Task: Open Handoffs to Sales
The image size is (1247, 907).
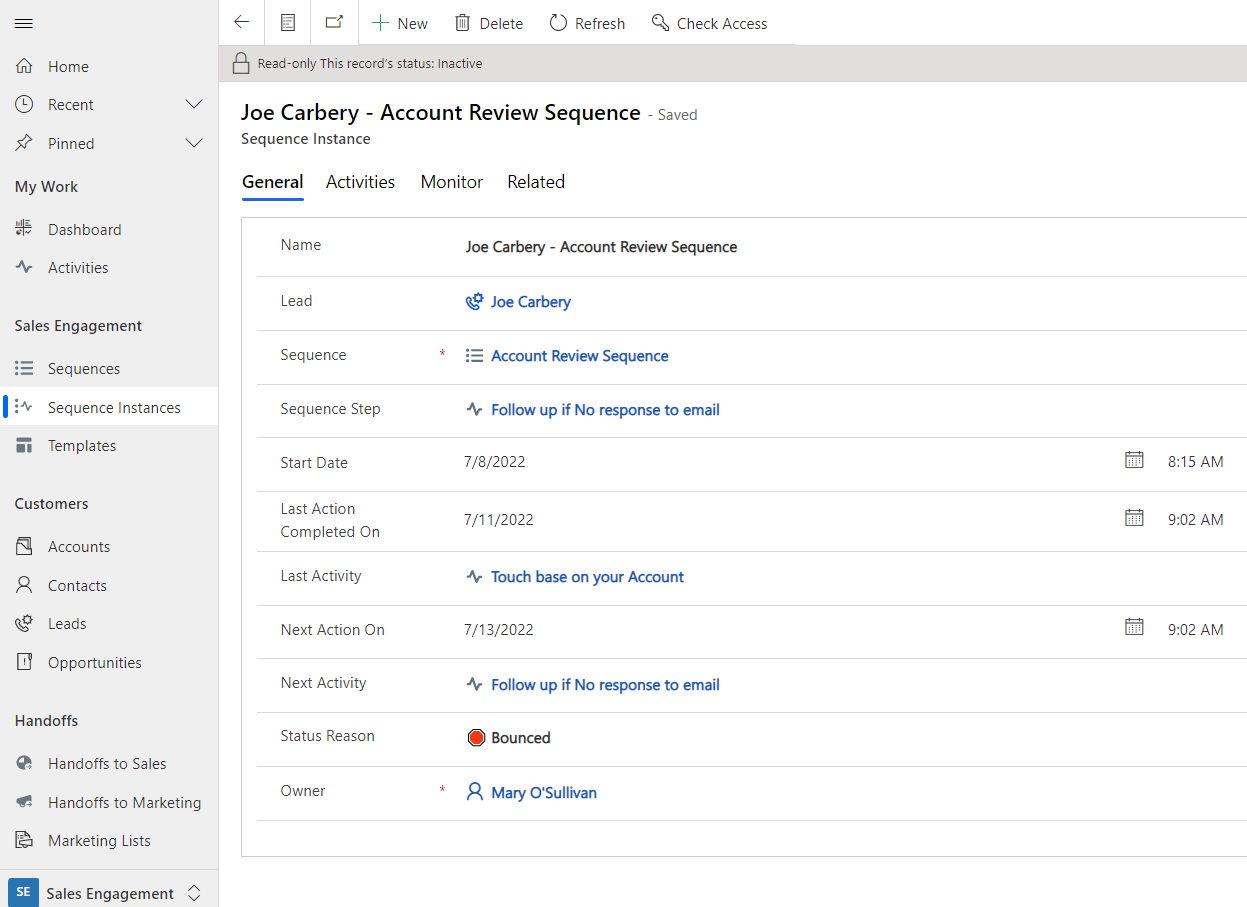Action: click(109, 763)
